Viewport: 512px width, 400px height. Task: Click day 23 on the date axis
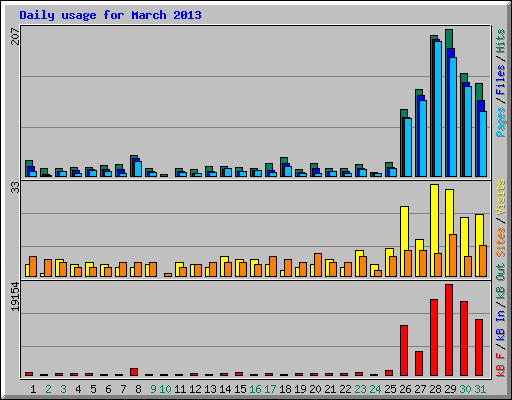(x=360, y=389)
